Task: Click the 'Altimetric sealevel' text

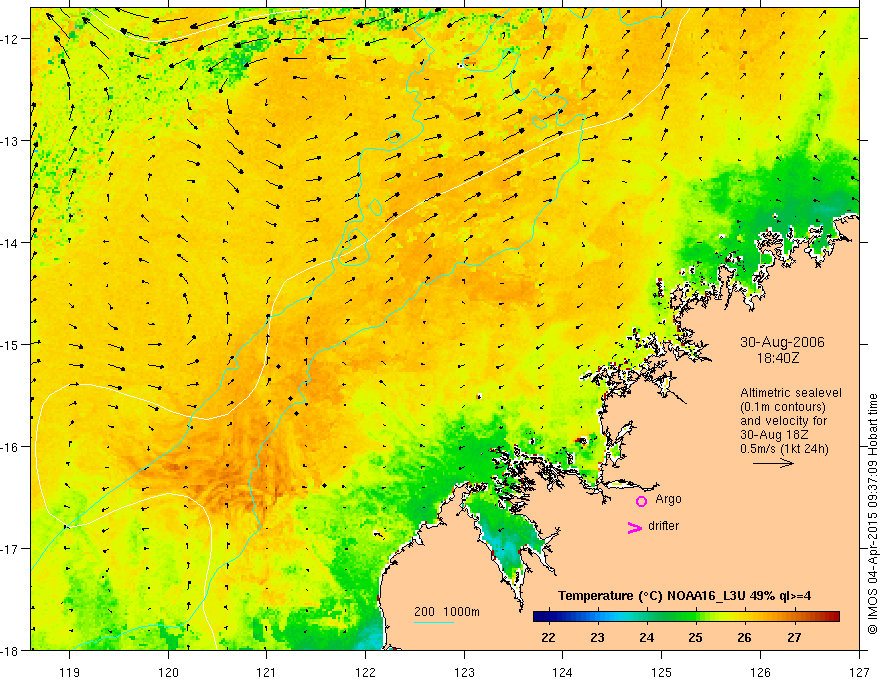Action: click(x=791, y=393)
